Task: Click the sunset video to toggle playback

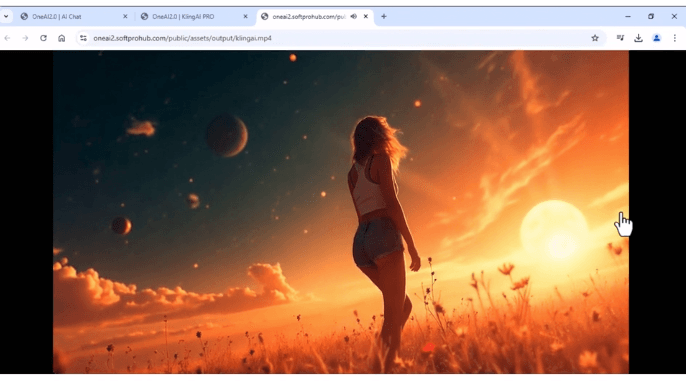Action: point(341,212)
